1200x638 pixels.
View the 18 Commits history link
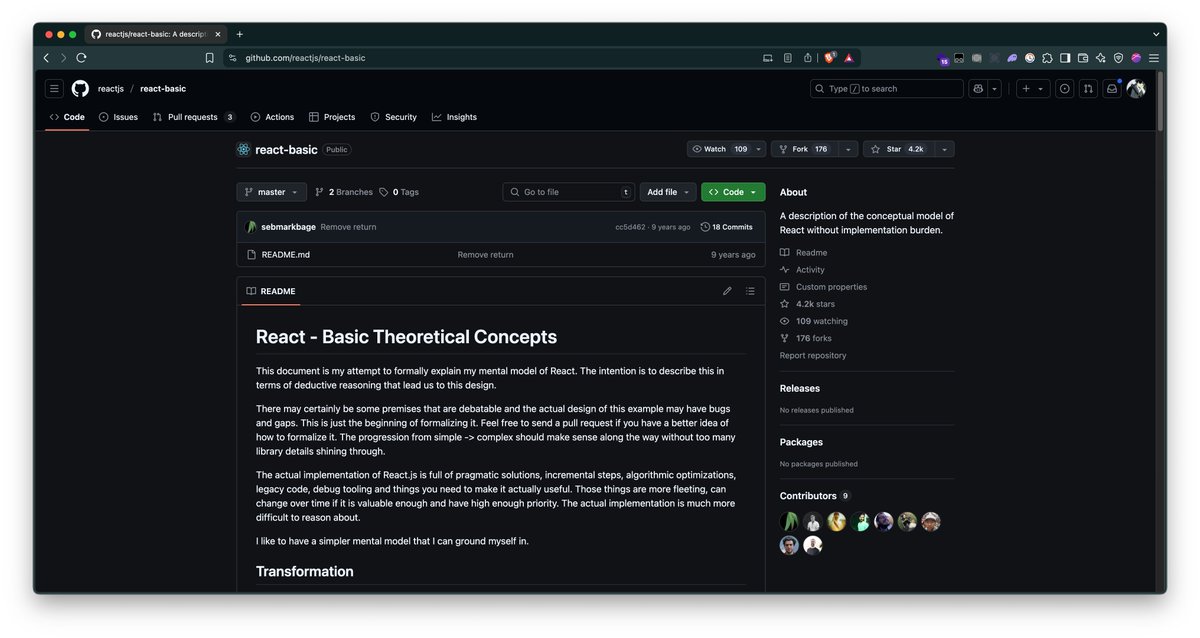pos(727,227)
